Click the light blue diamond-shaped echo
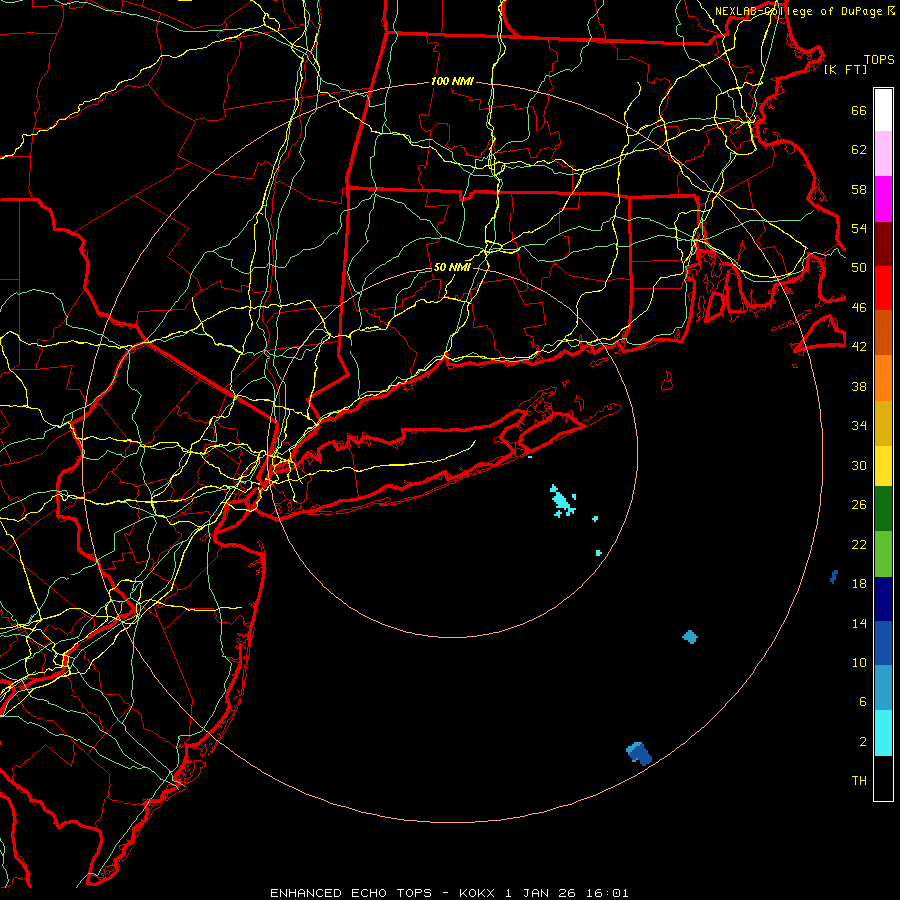The image size is (900, 900). click(690, 637)
